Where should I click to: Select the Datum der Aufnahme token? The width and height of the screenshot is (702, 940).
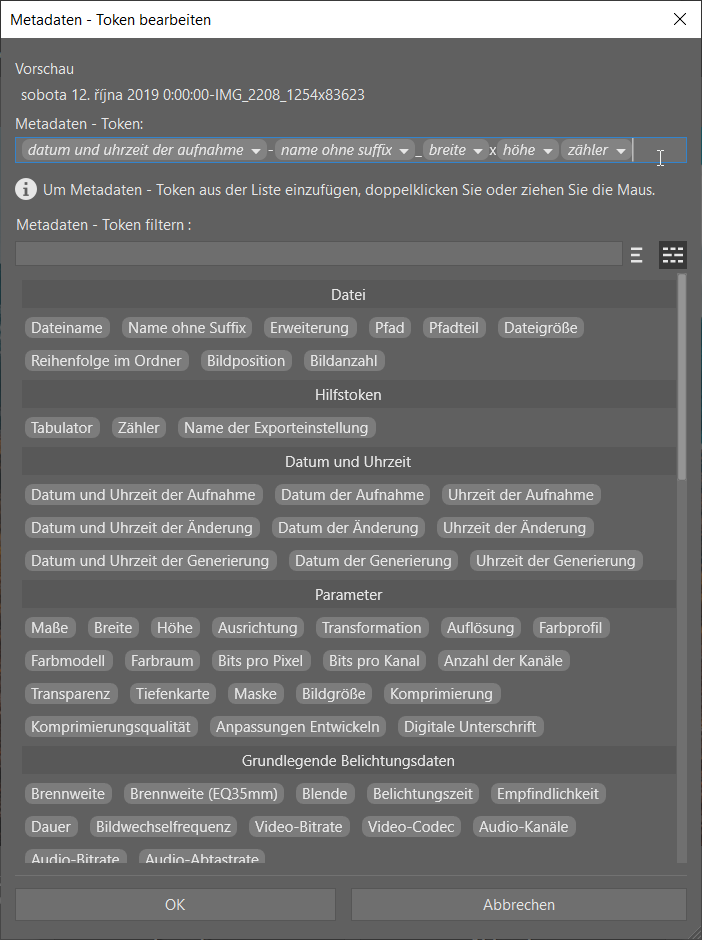(x=352, y=494)
